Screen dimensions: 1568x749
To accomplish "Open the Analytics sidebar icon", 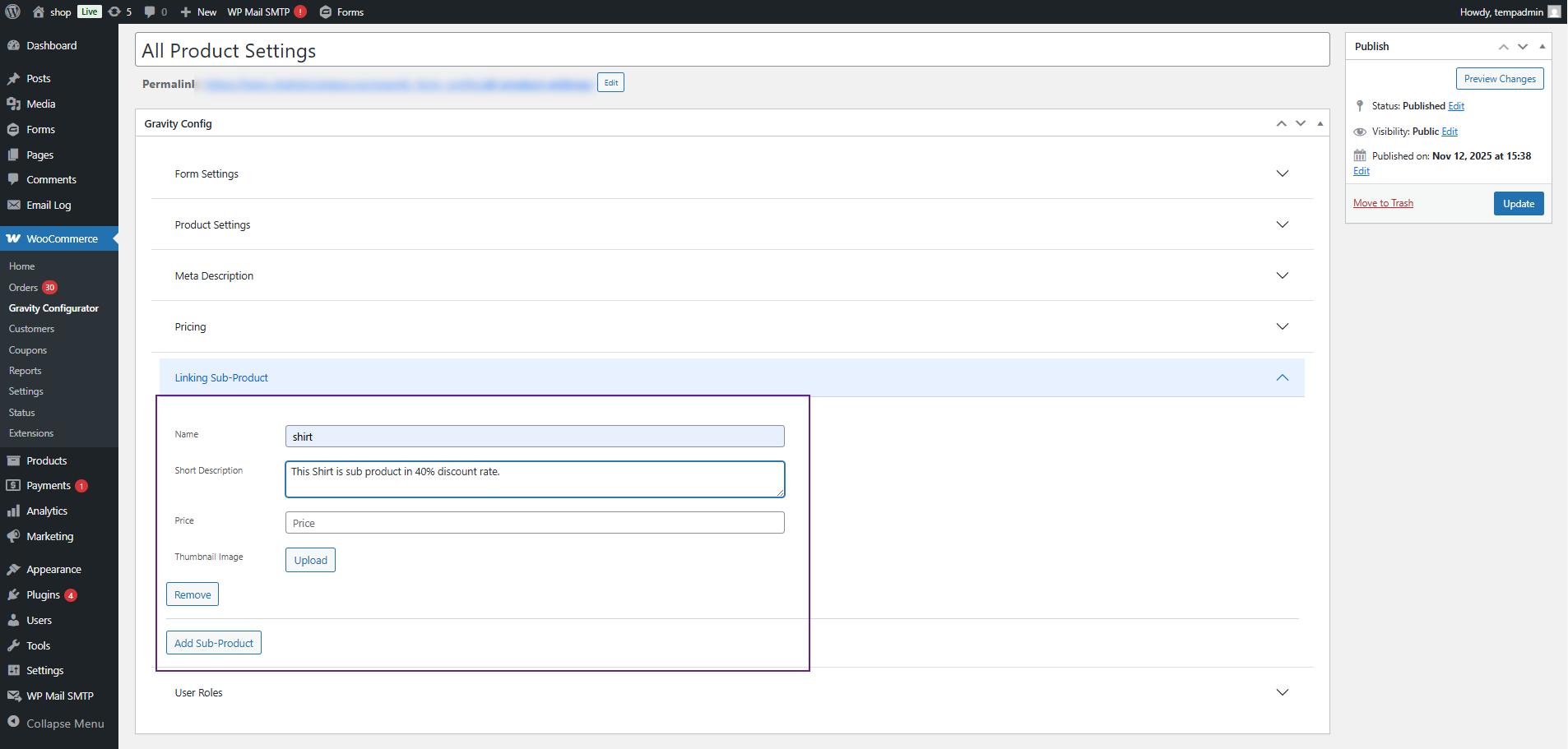I will click(13, 511).
